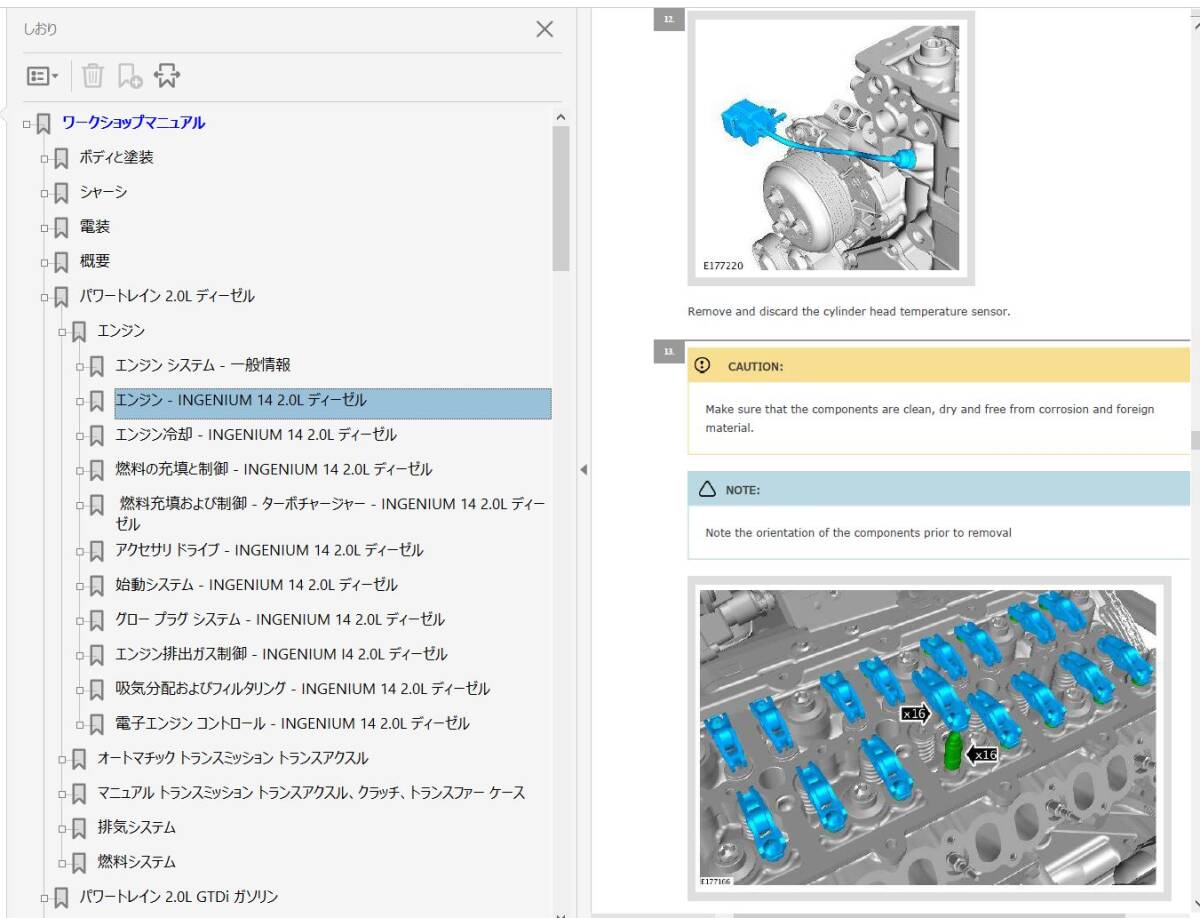This screenshot has width=1200, height=918.
Task: Open the 始動システム bookmark entry
Action: tap(256, 585)
